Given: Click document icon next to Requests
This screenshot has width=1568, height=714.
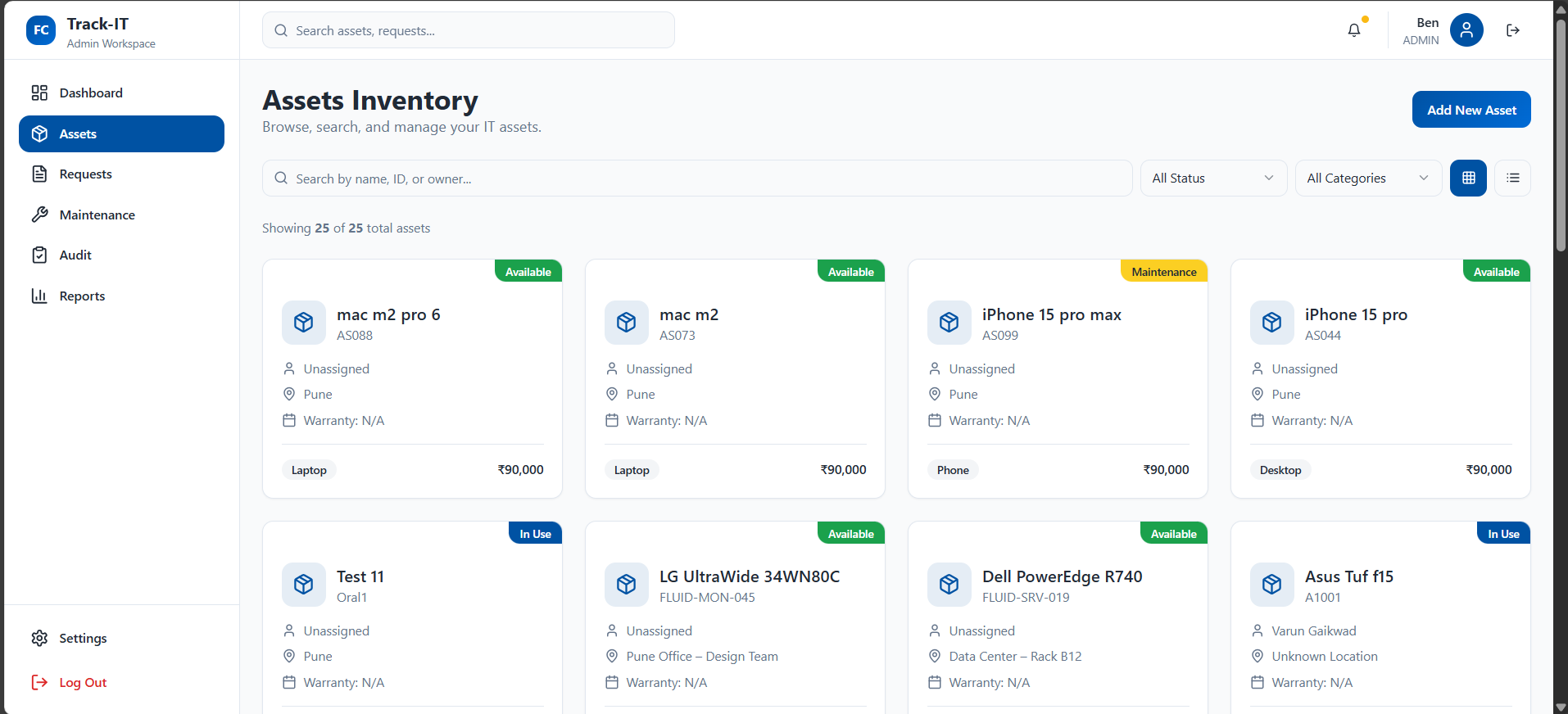Looking at the screenshot, I should pos(39,174).
